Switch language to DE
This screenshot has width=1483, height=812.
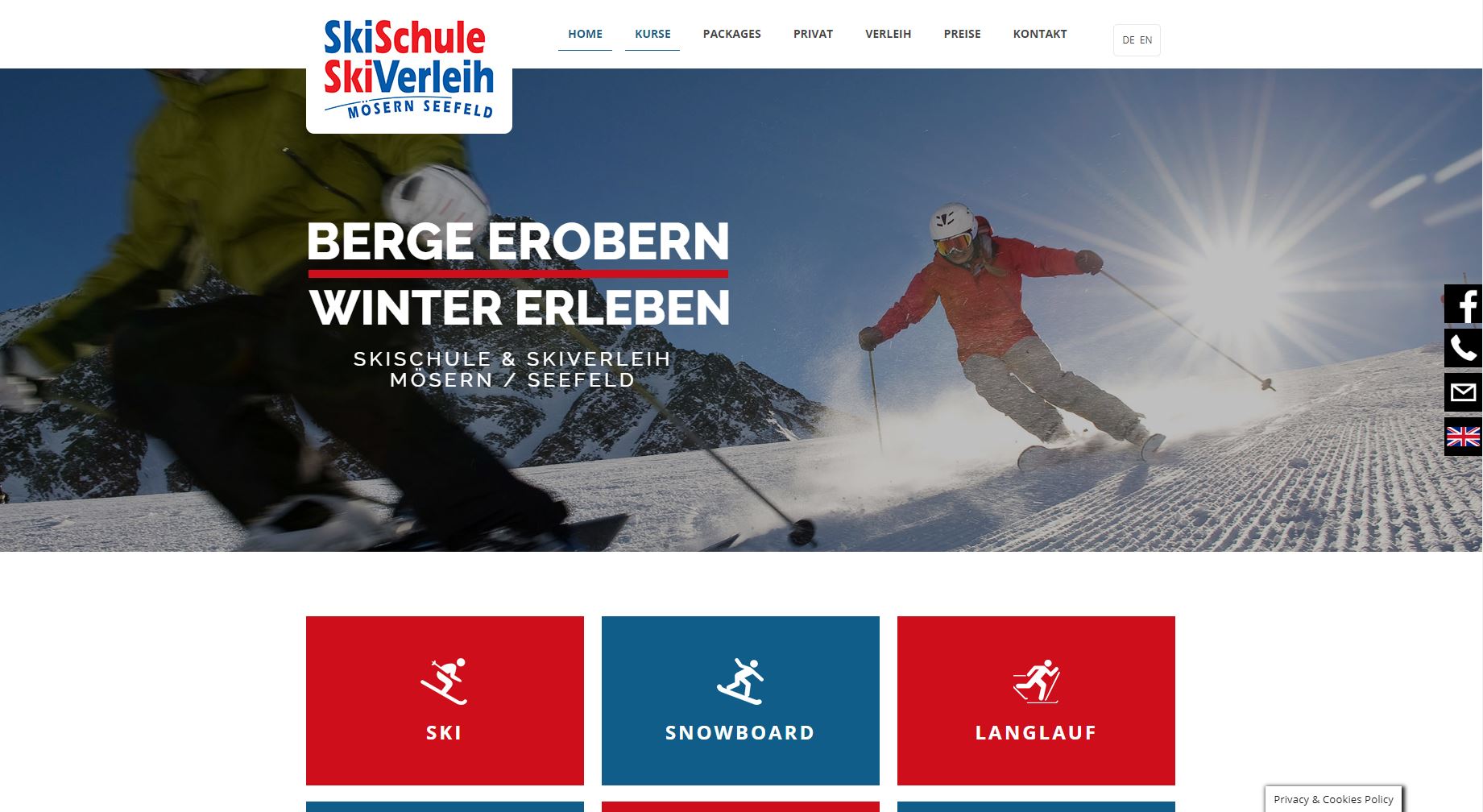tap(1128, 40)
